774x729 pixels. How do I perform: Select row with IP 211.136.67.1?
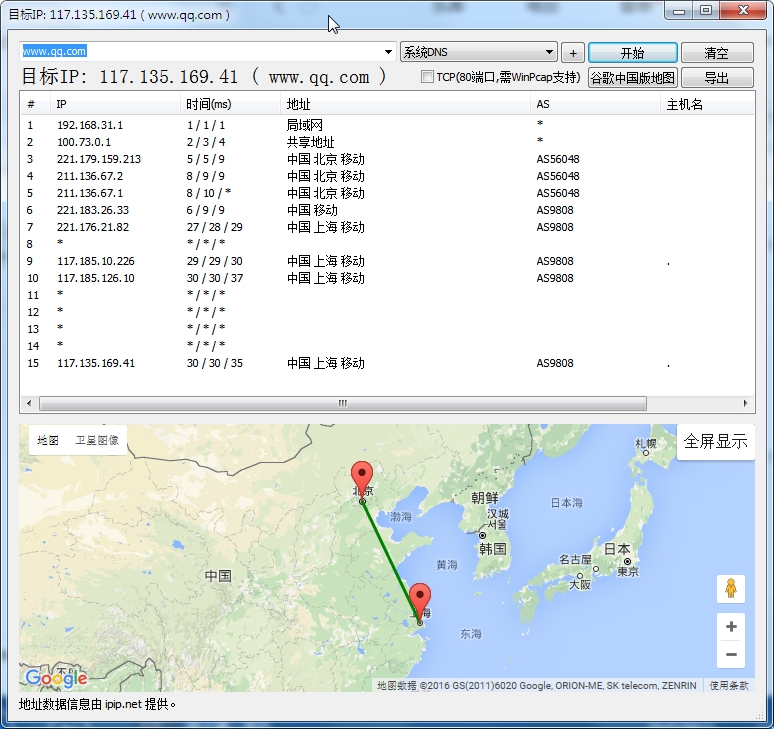tap(387, 193)
